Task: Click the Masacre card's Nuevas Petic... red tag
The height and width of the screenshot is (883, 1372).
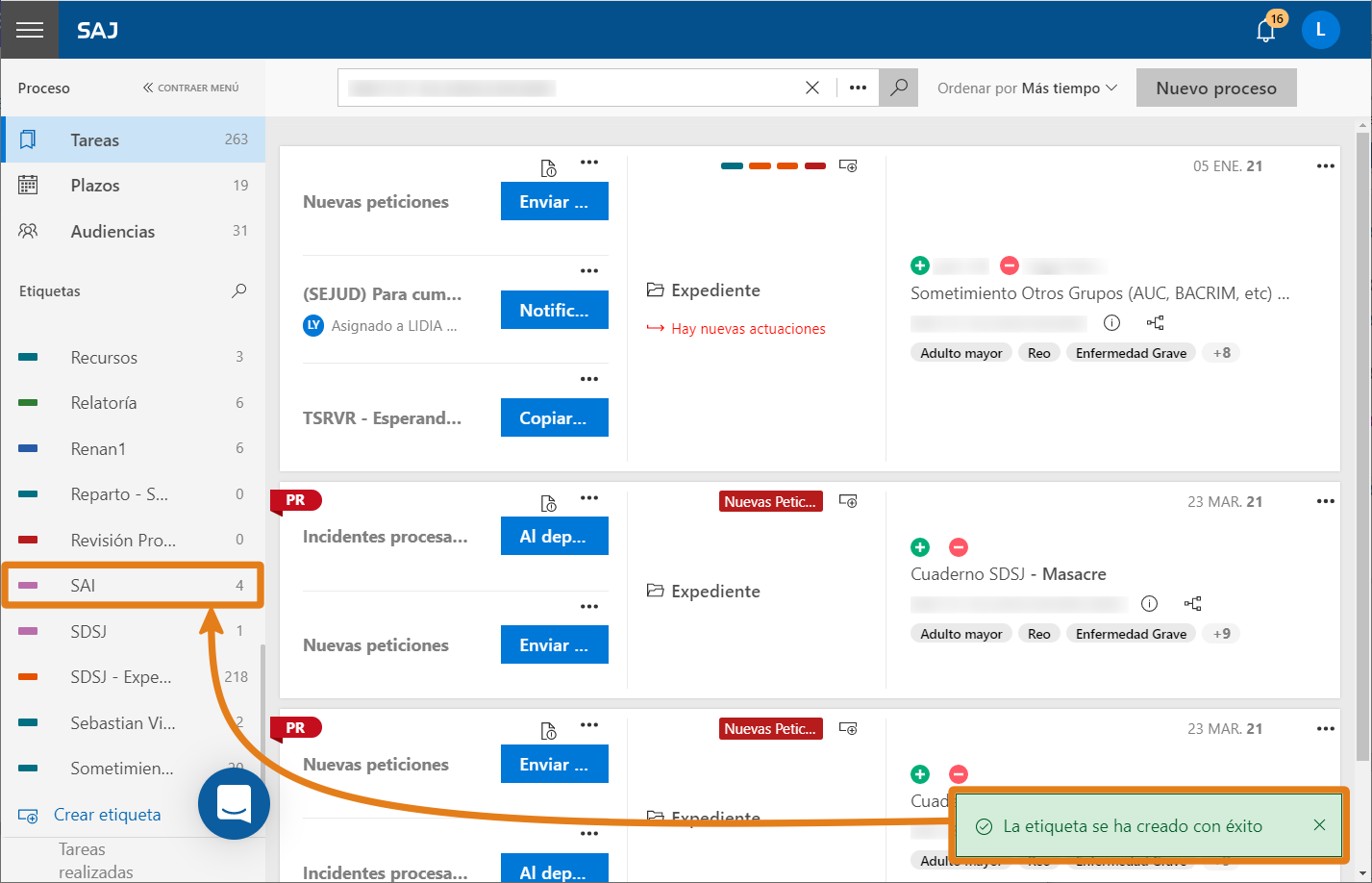Action: (771, 501)
